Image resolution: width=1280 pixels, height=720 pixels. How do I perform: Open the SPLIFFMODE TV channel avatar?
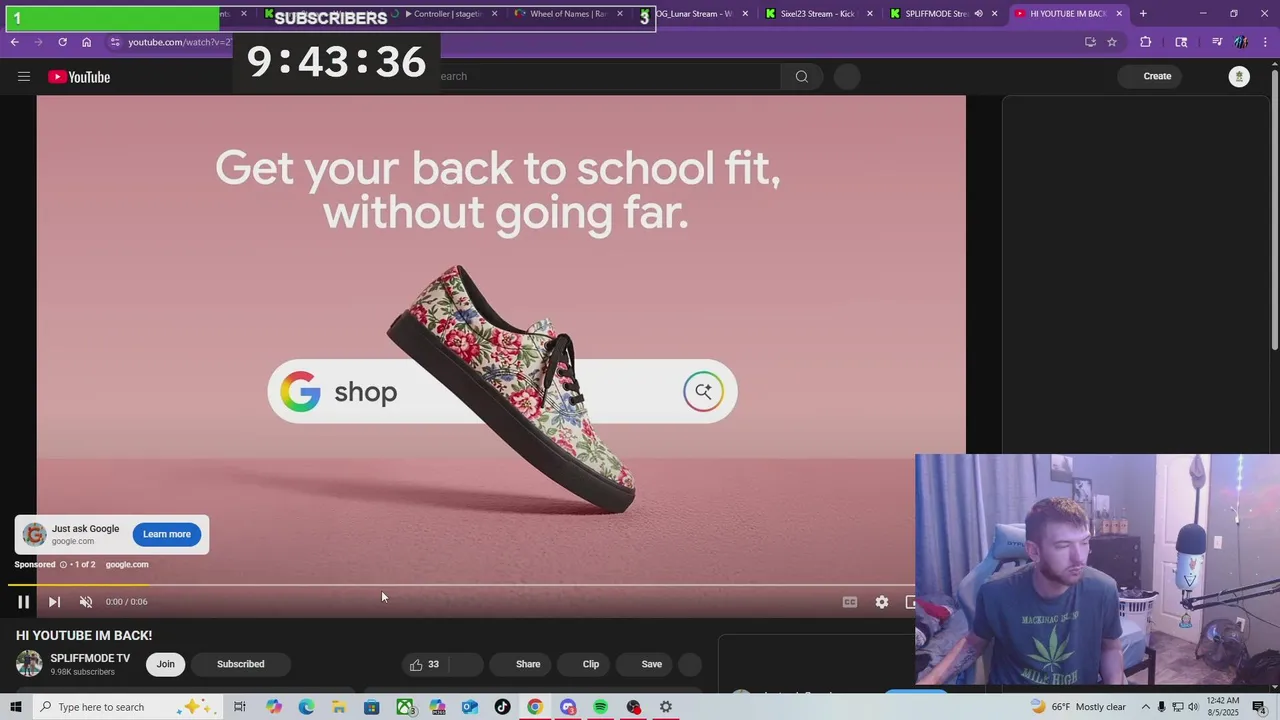[29, 664]
